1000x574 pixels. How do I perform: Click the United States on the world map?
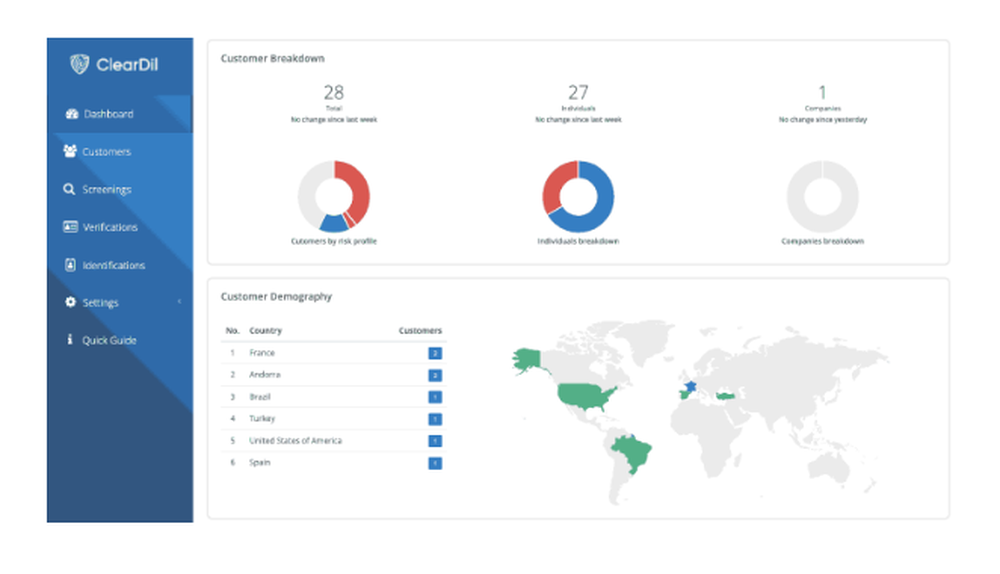click(584, 395)
